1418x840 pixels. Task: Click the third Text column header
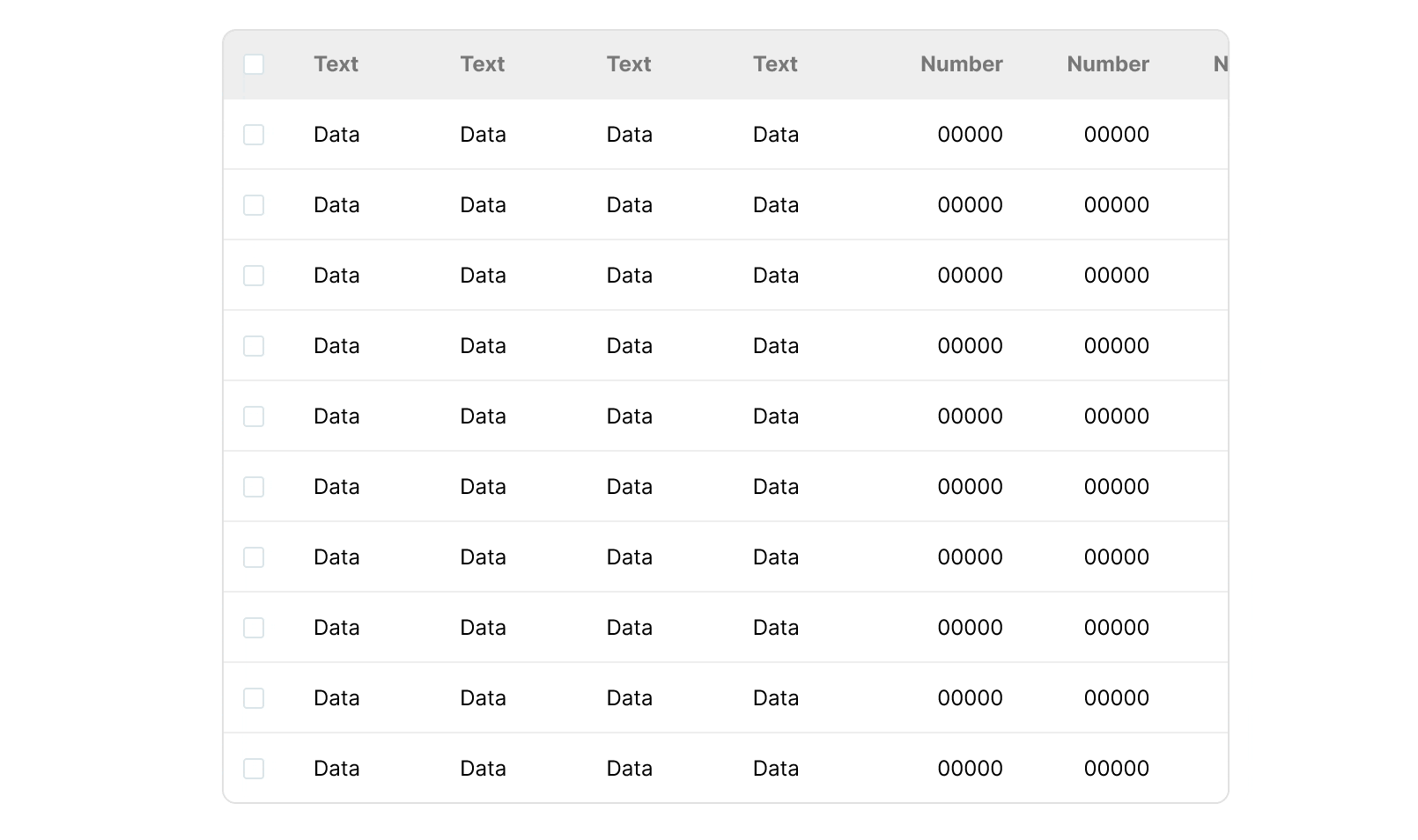[x=629, y=64]
